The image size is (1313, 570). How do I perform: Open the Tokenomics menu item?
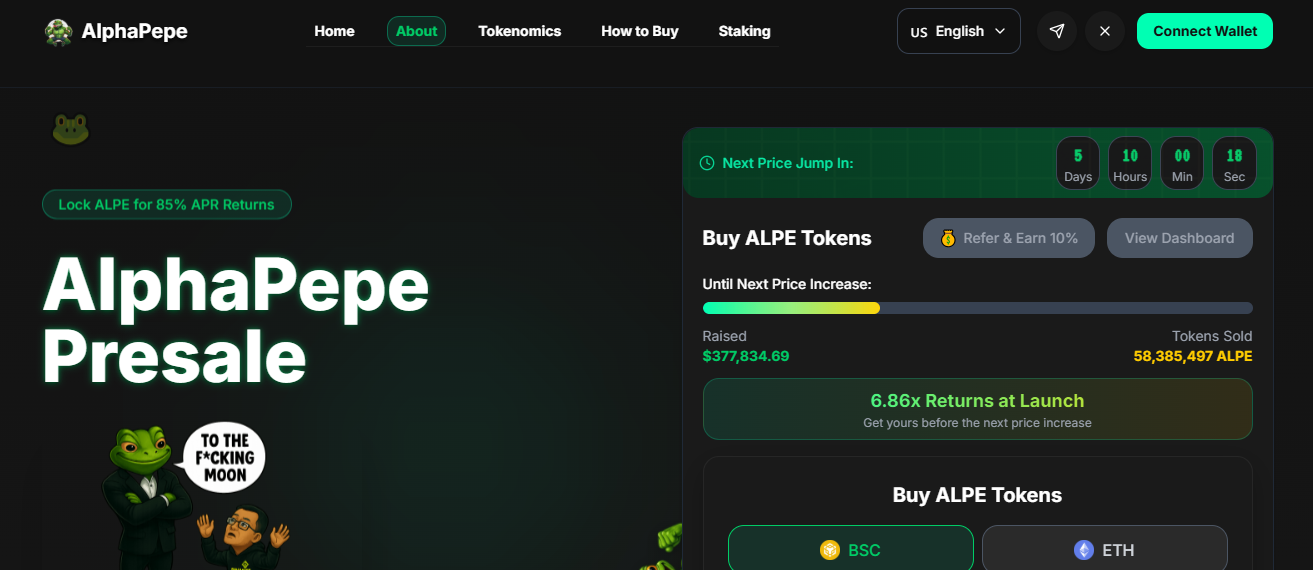pyautogui.click(x=519, y=31)
